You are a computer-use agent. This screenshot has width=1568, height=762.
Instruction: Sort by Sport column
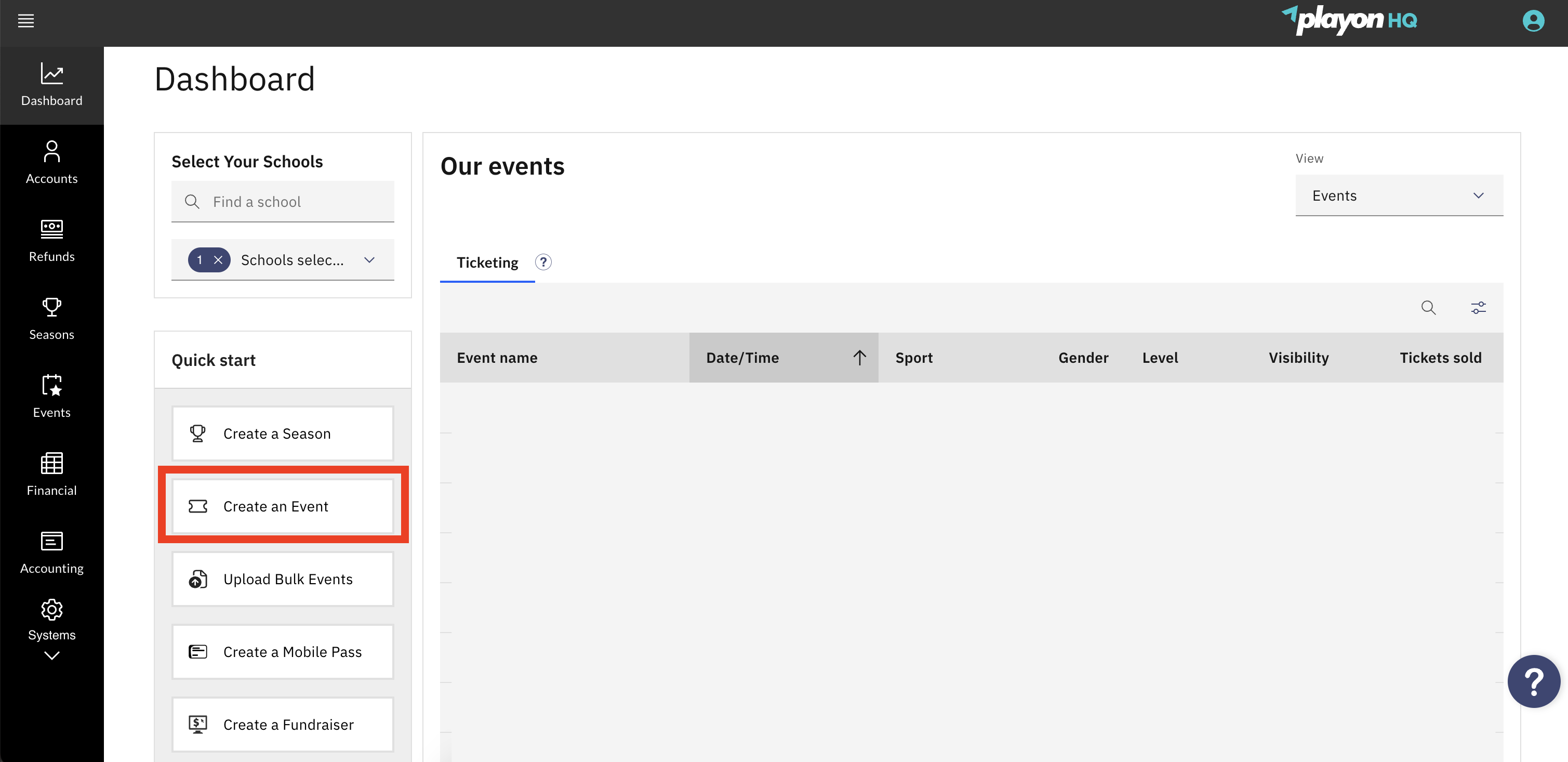pos(960,358)
